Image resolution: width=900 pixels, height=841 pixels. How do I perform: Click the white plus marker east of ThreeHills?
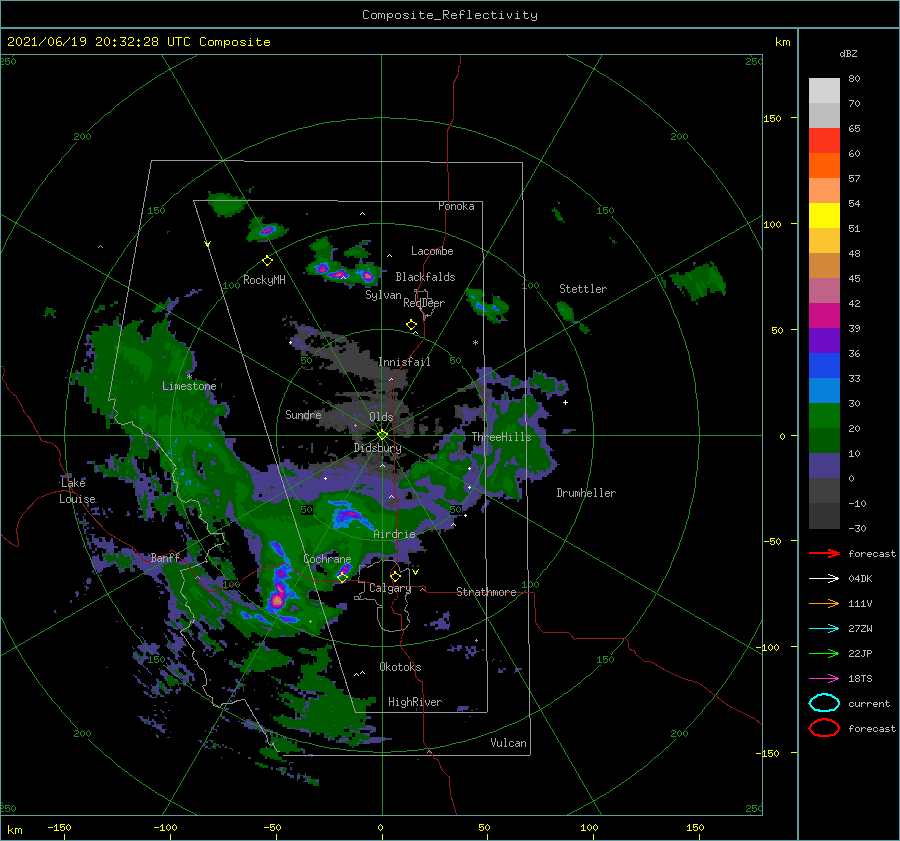(565, 402)
